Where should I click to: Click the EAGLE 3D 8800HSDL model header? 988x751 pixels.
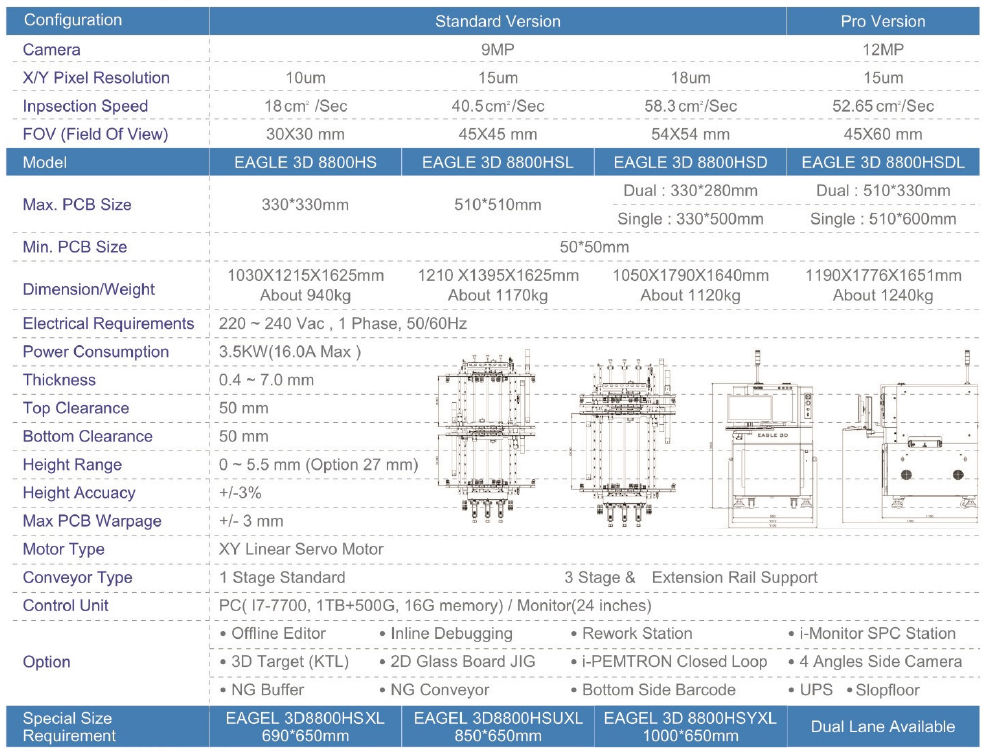click(883, 162)
